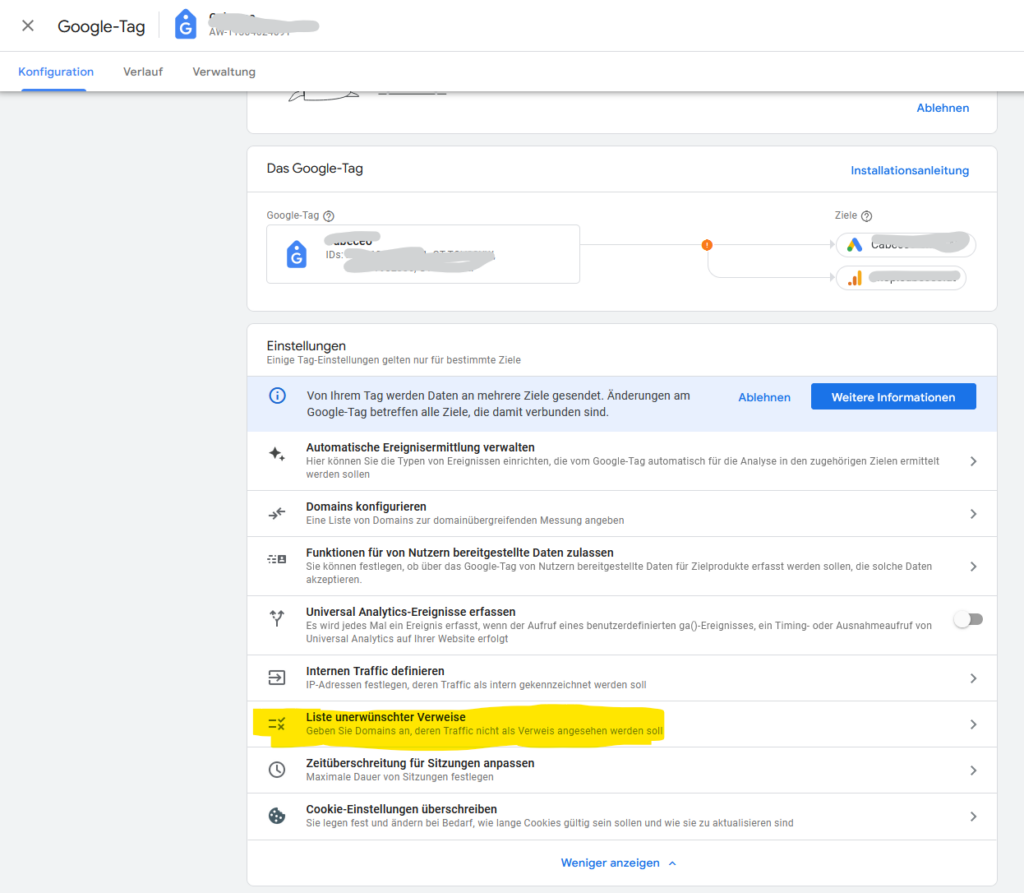
Task: Switch to the Konfiguration tab
Action: click(x=56, y=72)
